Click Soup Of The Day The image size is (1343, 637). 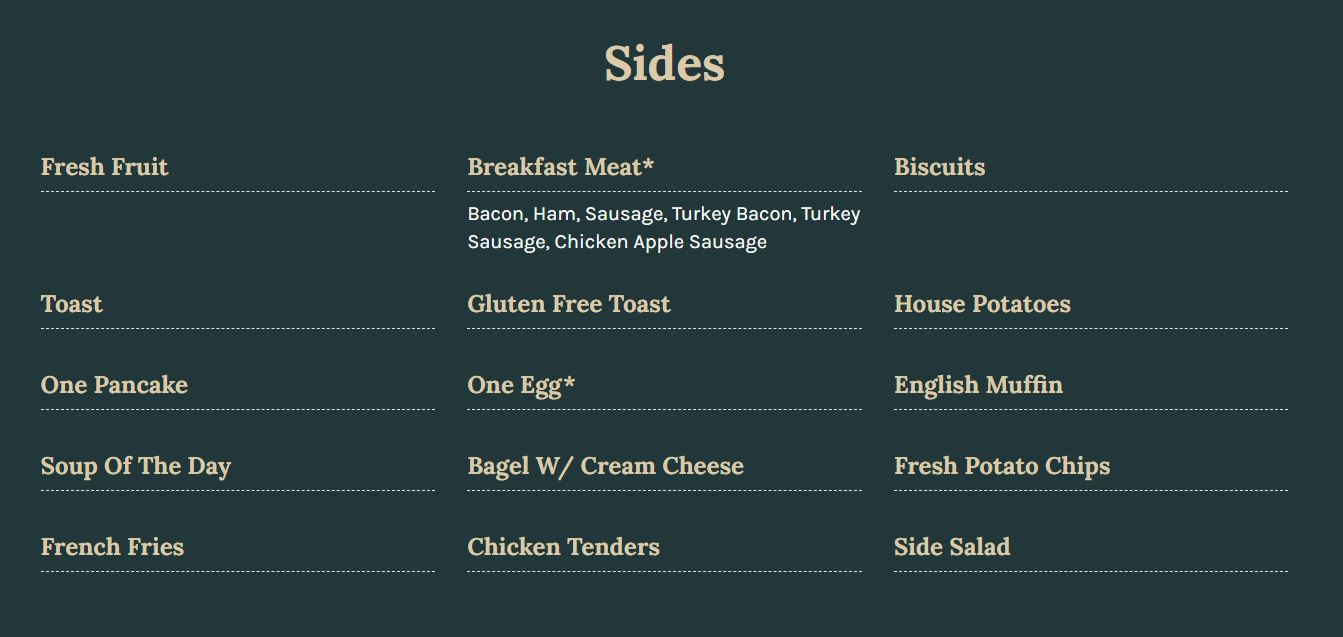point(136,466)
